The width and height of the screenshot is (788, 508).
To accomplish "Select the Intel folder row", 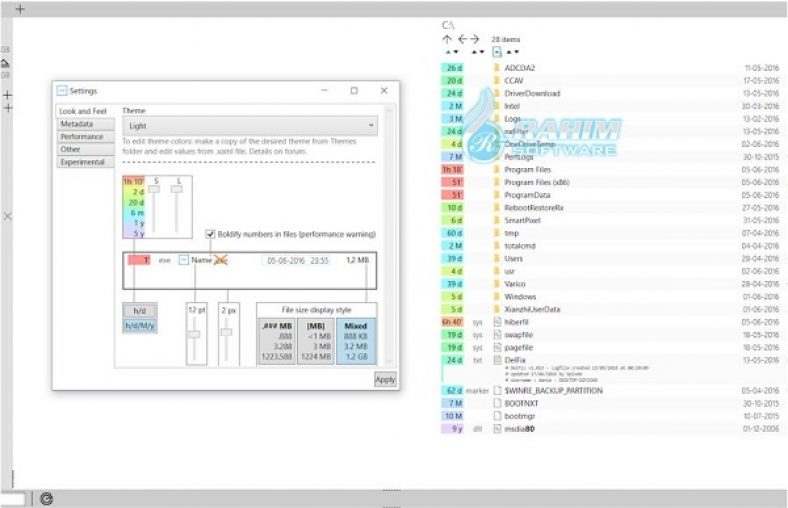I will coord(610,106).
